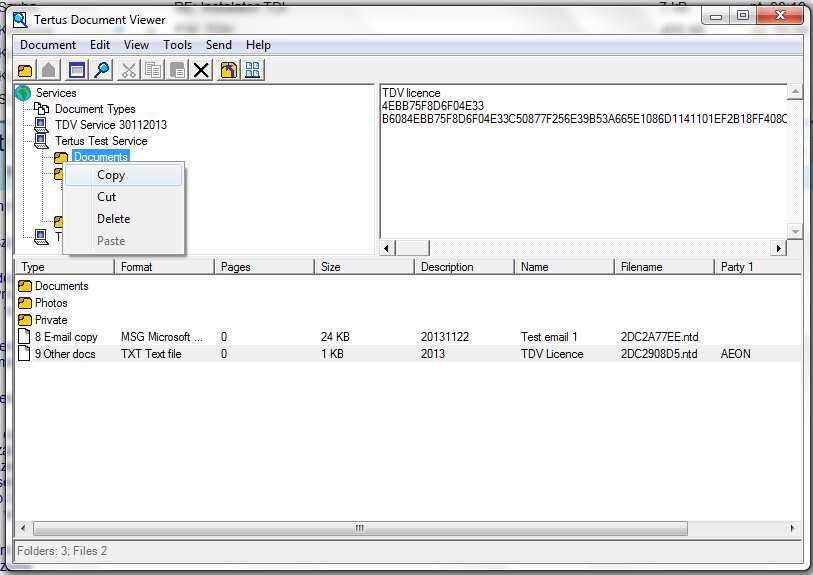Click the blue window view toolbar icon
Image resolution: width=813 pixels, height=575 pixels.
click(77, 70)
